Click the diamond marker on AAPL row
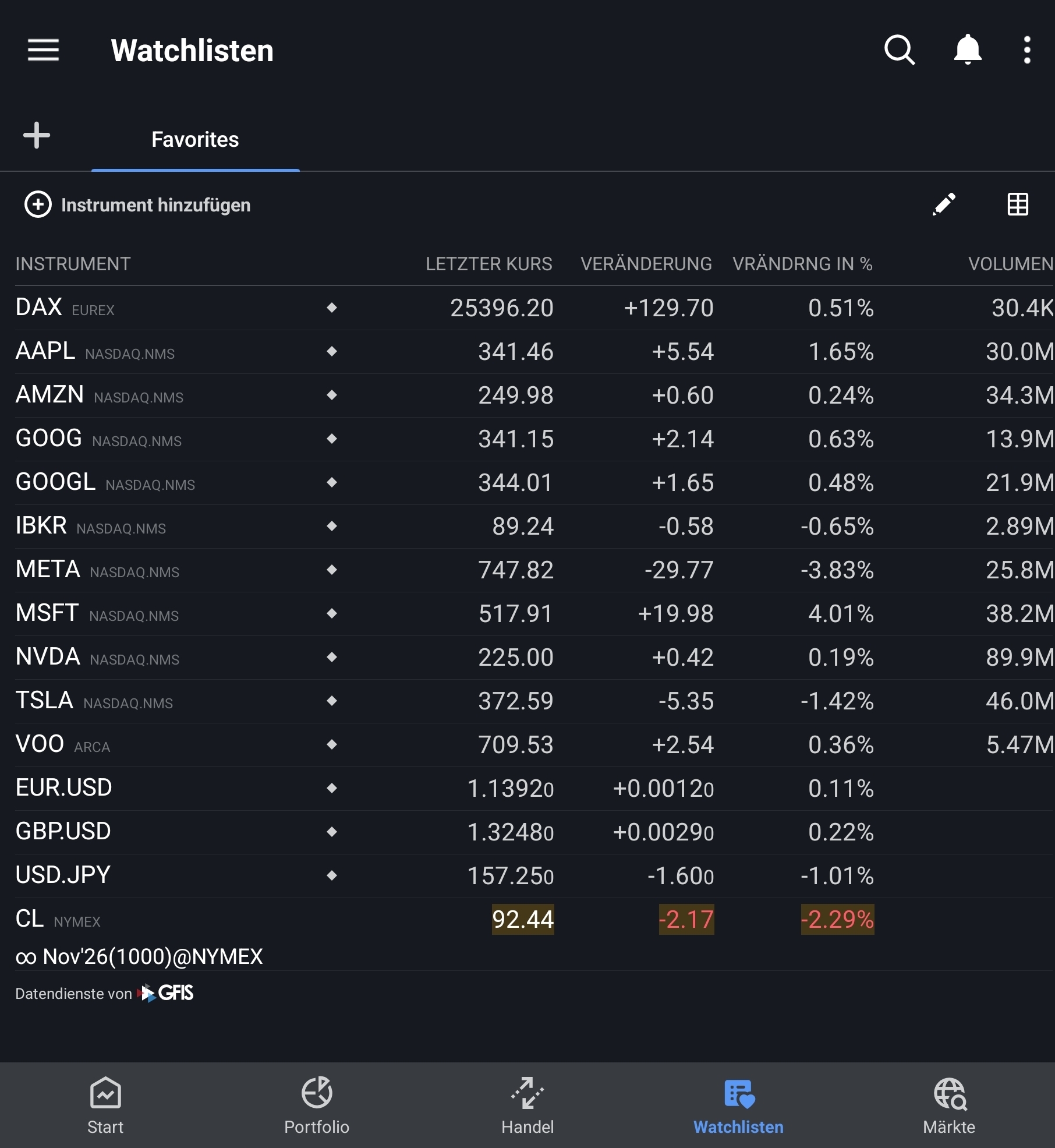Viewport: 1055px width, 1148px height. tap(332, 351)
